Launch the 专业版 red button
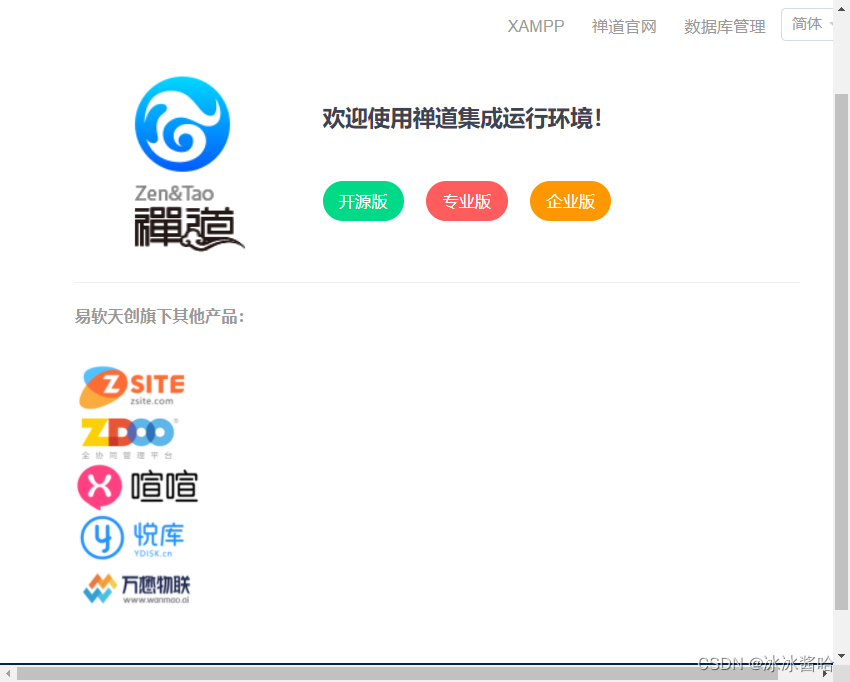This screenshot has width=850, height=682. pyautogui.click(x=467, y=201)
